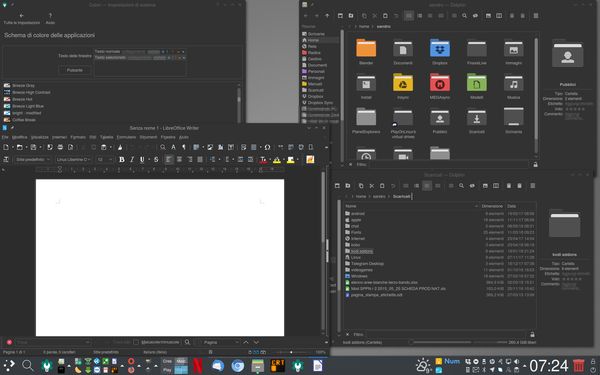600x375 pixels.
Task: Align text left in Writer toolbar
Action: point(169,160)
